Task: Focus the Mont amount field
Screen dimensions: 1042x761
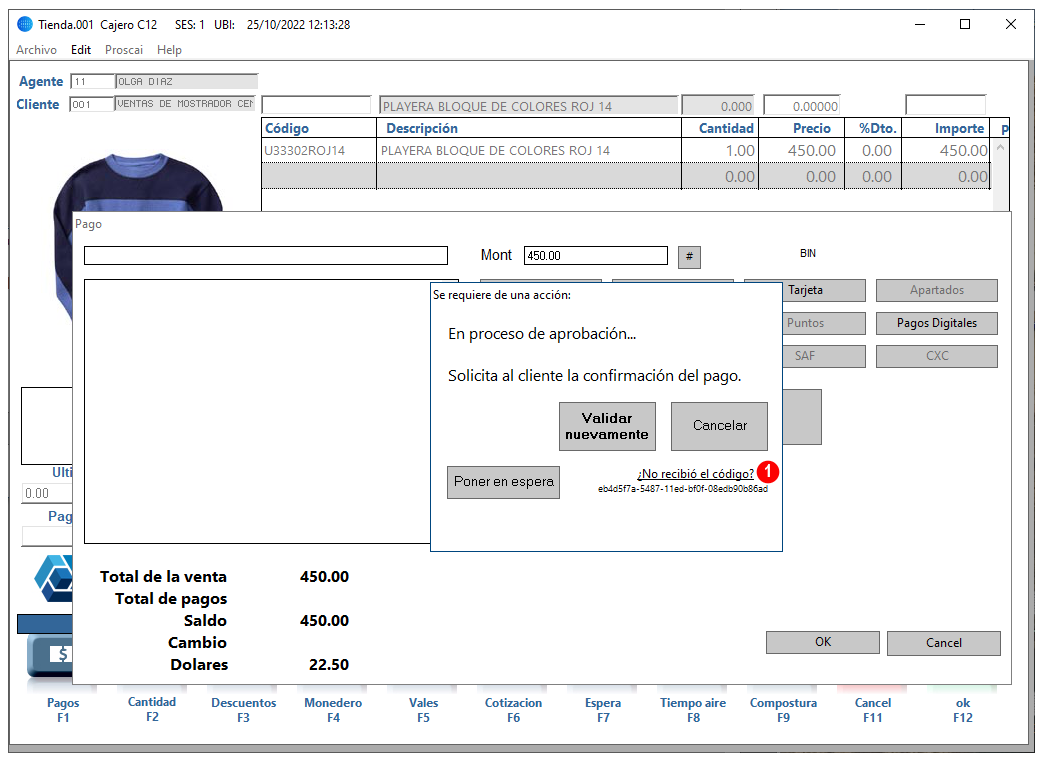Action: pos(595,256)
